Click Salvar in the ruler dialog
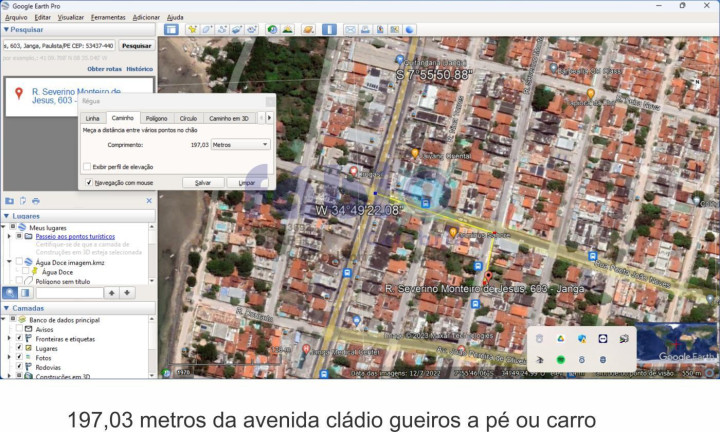This screenshot has height=432, width=720. (203, 183)
